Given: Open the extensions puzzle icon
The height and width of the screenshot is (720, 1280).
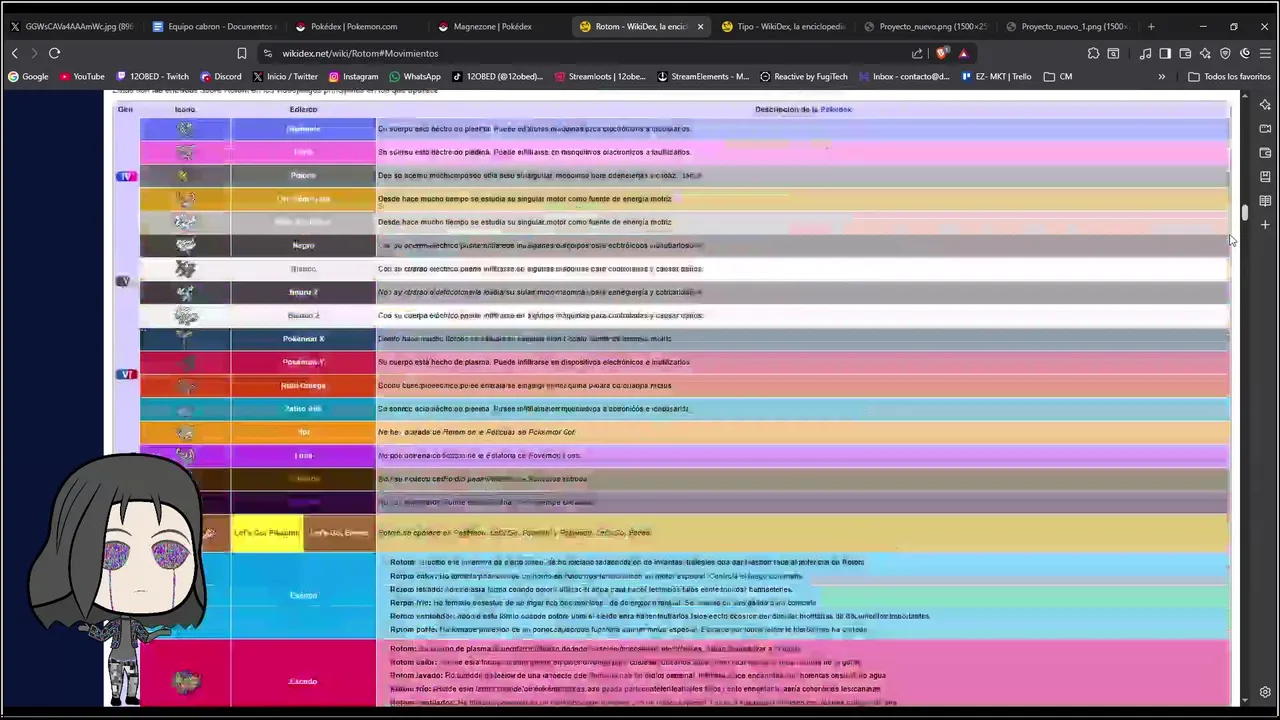Looking at the screenshot, I should [1093, 53].
